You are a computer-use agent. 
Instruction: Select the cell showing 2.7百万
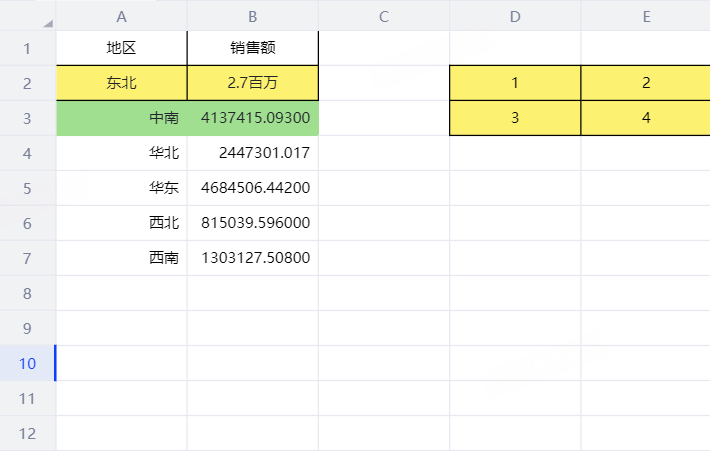click(252, 83)
